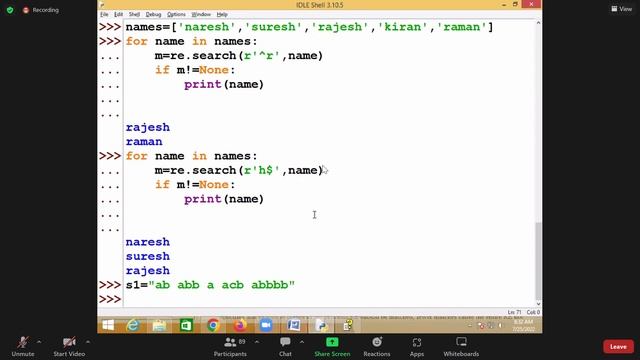Click the names list definition line
The width and height of the screenshot is (640, 360).
[x=309, y=27]
